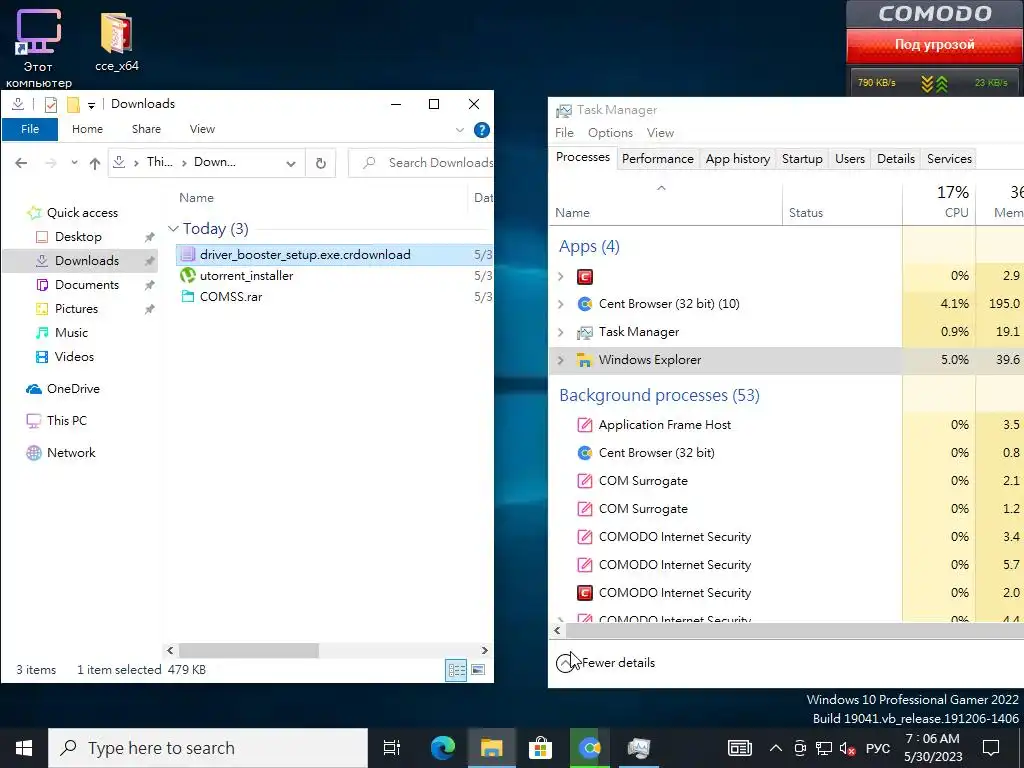This screenshot has width=1024, height=768.
Task: Select Quick access in navigation pane
Action: click(82, 213)
